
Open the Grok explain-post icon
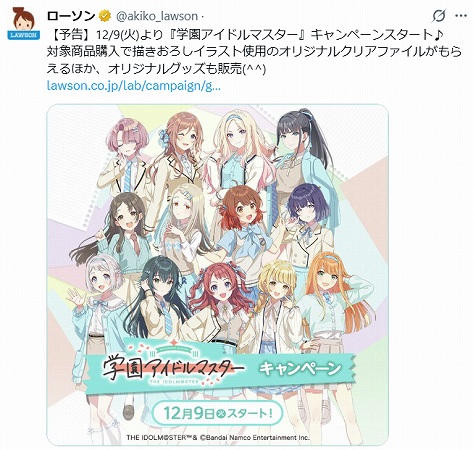click(x=439, y=16)
